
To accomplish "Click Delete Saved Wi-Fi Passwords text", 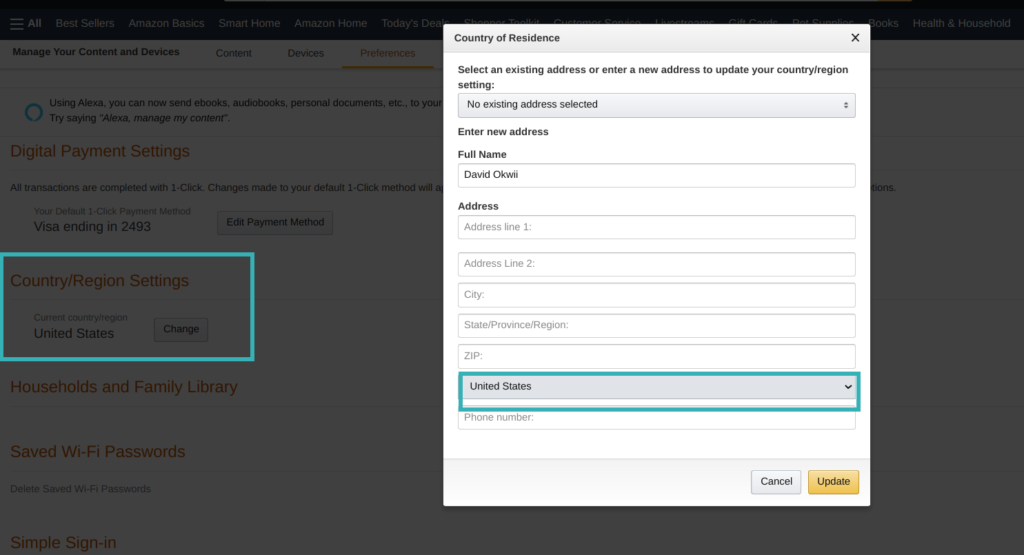I will click(x=80, y=489).
